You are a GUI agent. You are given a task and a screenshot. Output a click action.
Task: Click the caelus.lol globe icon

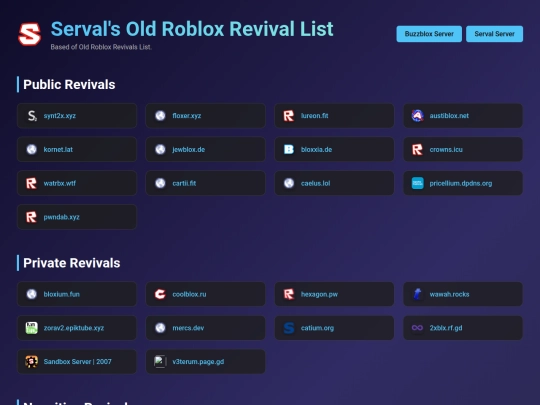(x=289, y=183)
